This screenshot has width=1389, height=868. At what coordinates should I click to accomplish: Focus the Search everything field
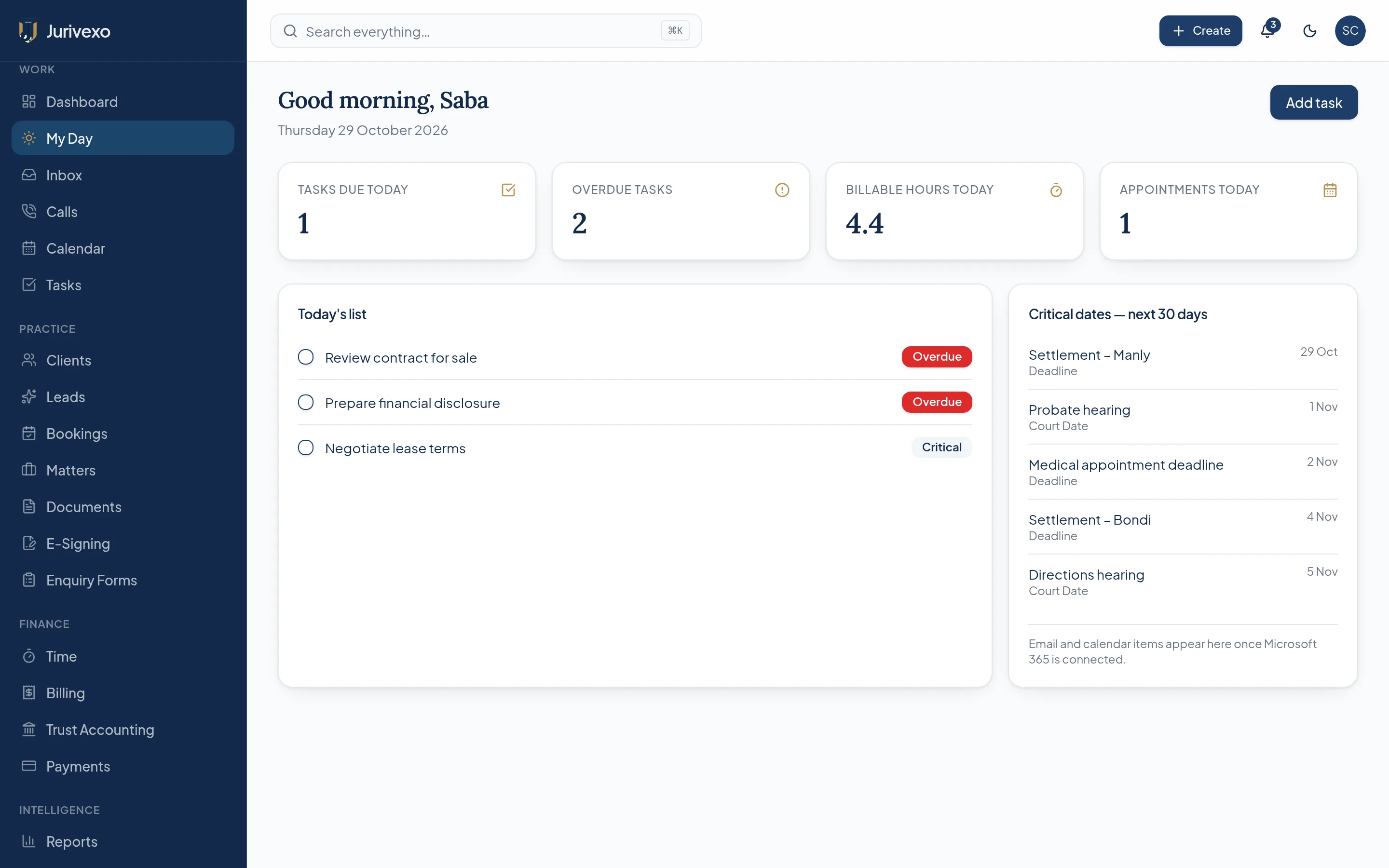coord(486,31)
